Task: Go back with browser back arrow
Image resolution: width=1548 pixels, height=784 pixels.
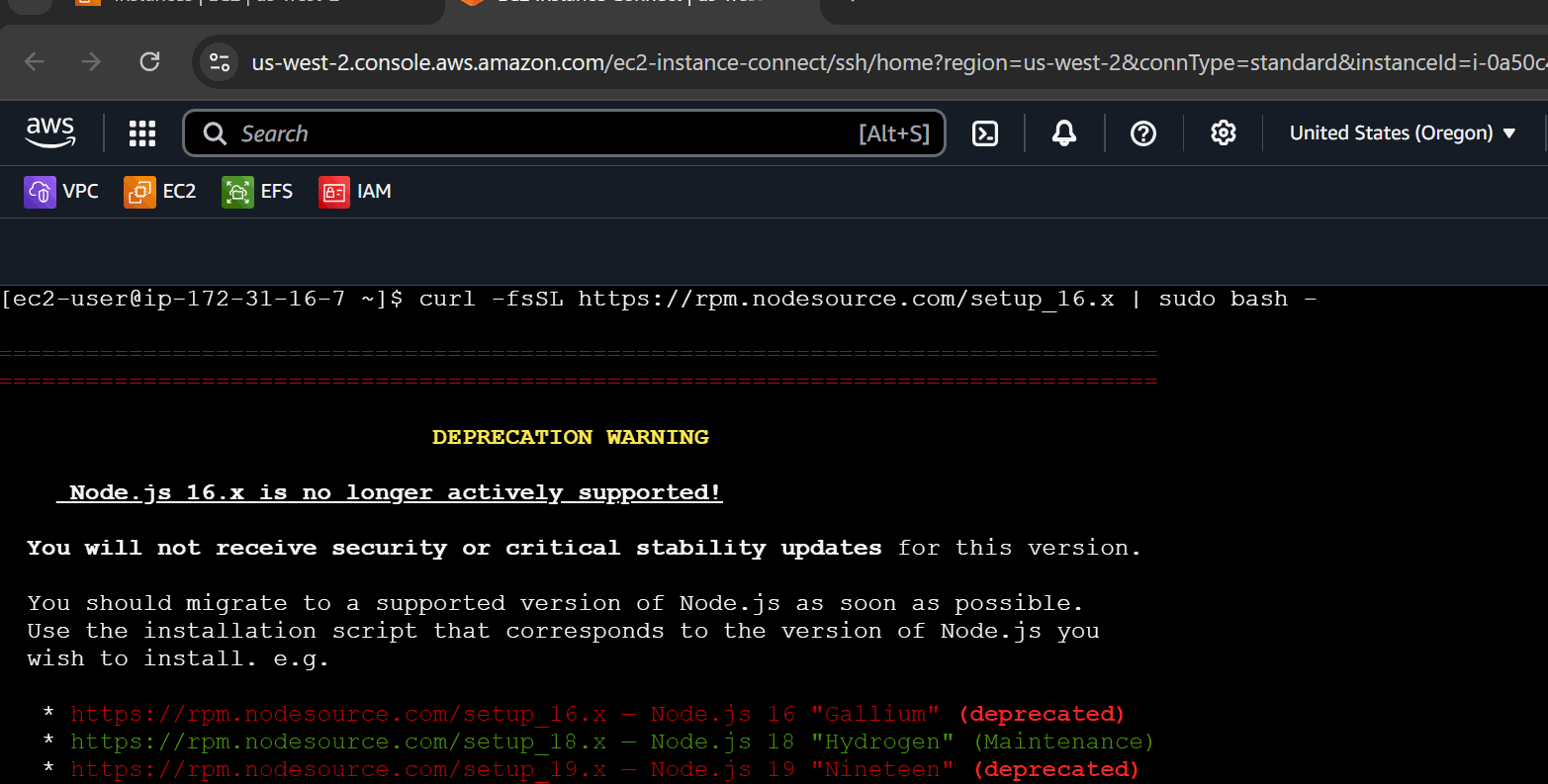Action: (x=35, y=62)
